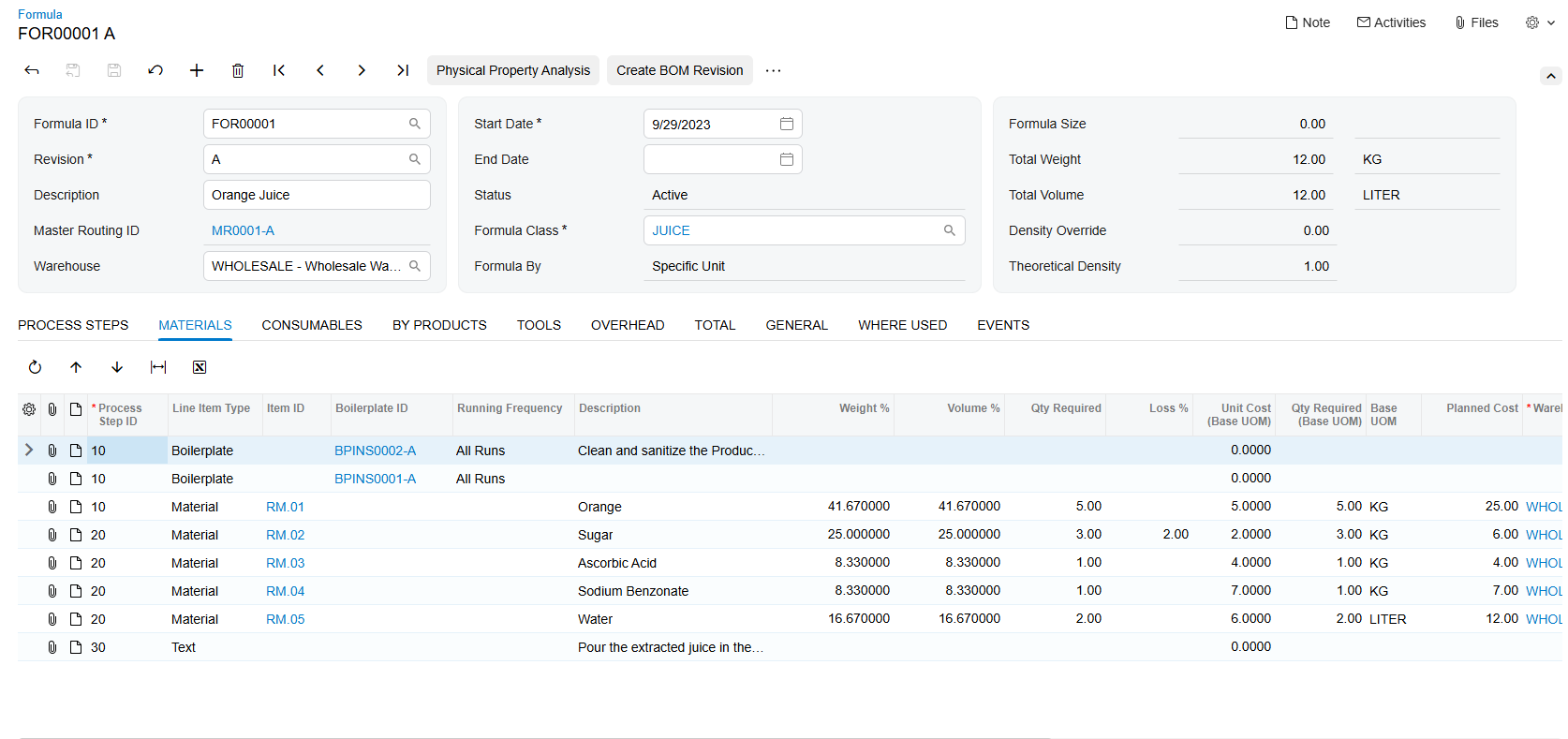
Task: Delete the formula with trash icon
Action: coord(238,70)
